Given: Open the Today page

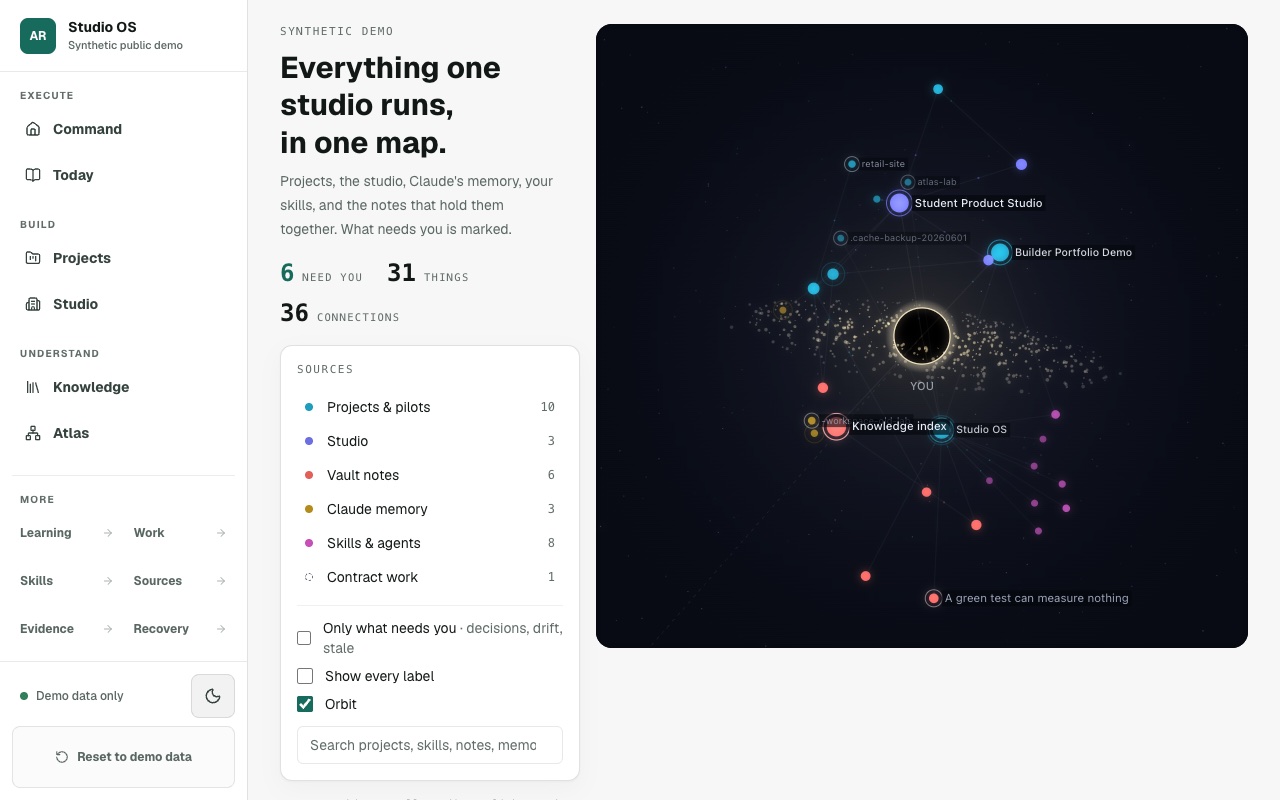Looking at the screenshot, I should pyautogui.click(x=123, y=175).
